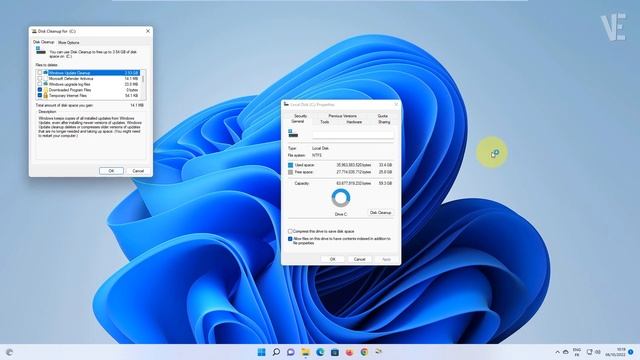
Task: Open the Security tab in Properties
Action: [x=300, y=116]
